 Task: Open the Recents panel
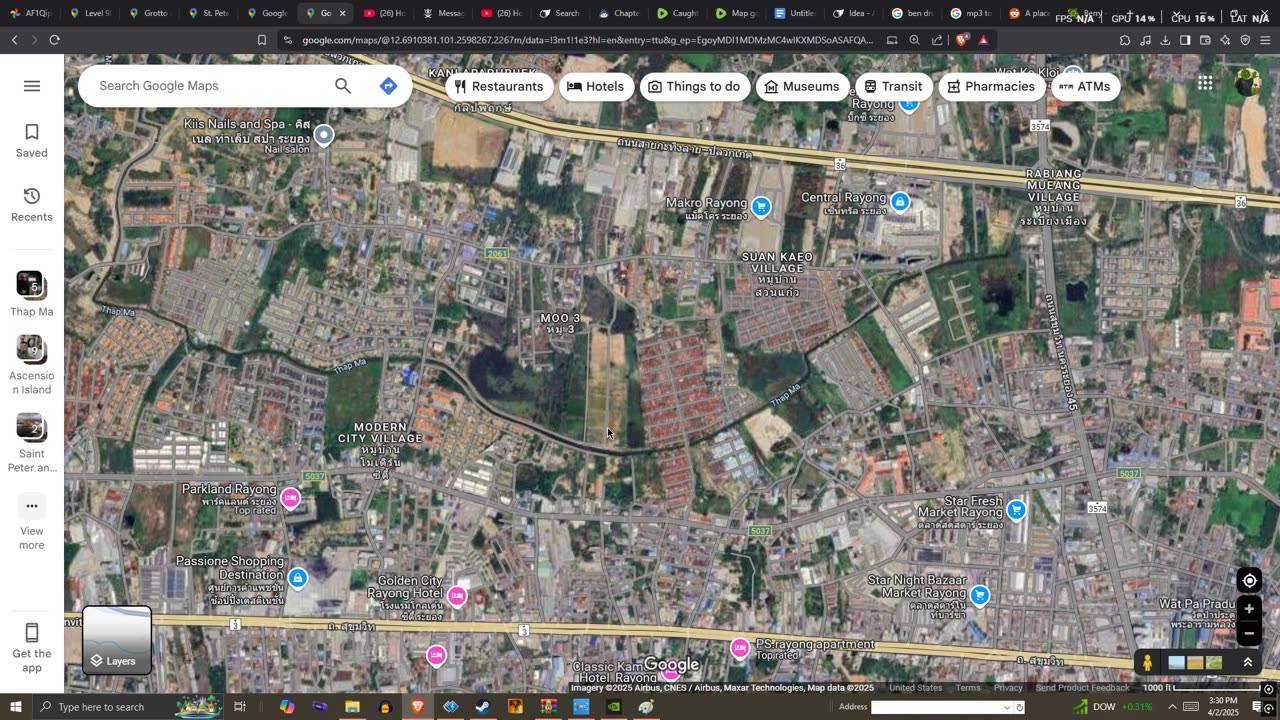pos(32,205)
